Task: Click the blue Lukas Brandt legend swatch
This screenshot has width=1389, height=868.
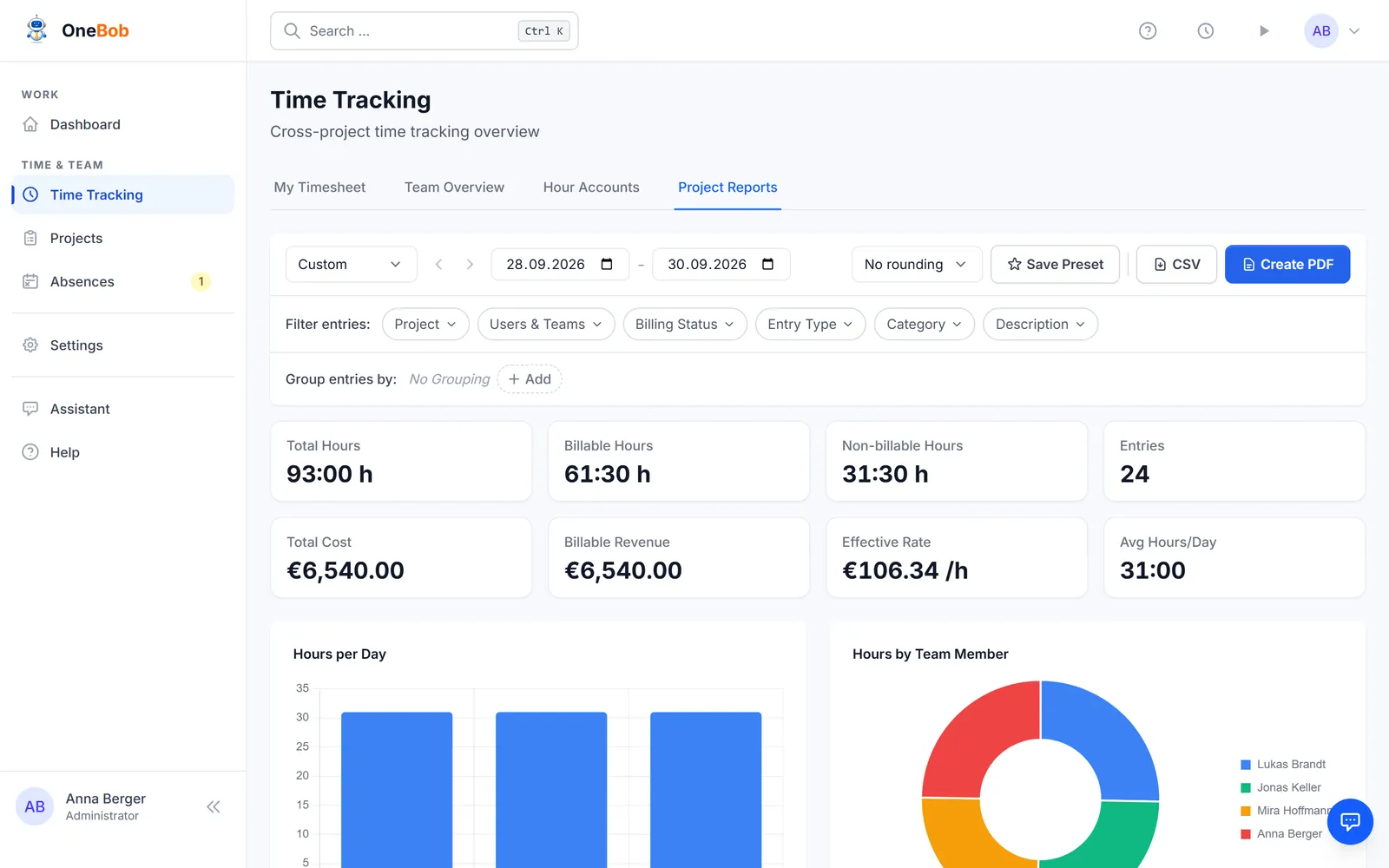Action: pyautogui.click(x=1246, y=765)
